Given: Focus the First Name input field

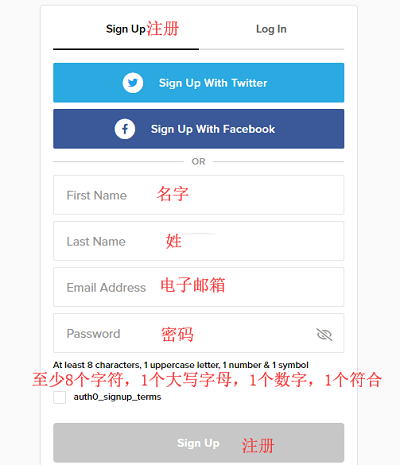Looking at the screenshot, I should tap(199, 195).
